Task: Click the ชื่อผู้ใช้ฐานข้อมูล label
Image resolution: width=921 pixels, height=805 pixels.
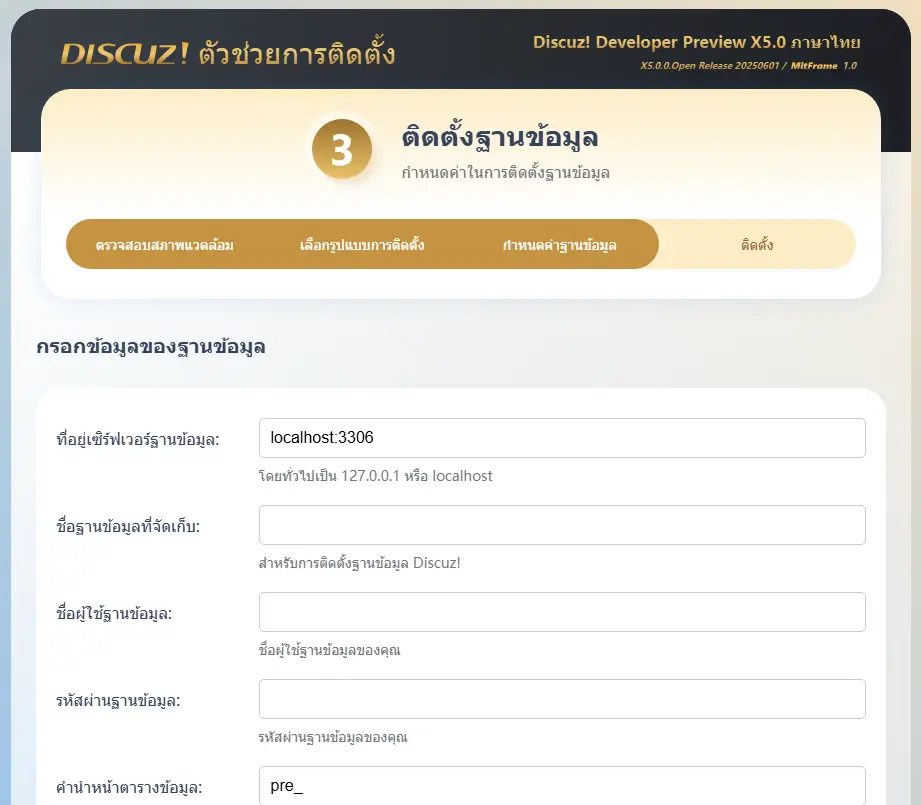Action: tap(114, 613)
